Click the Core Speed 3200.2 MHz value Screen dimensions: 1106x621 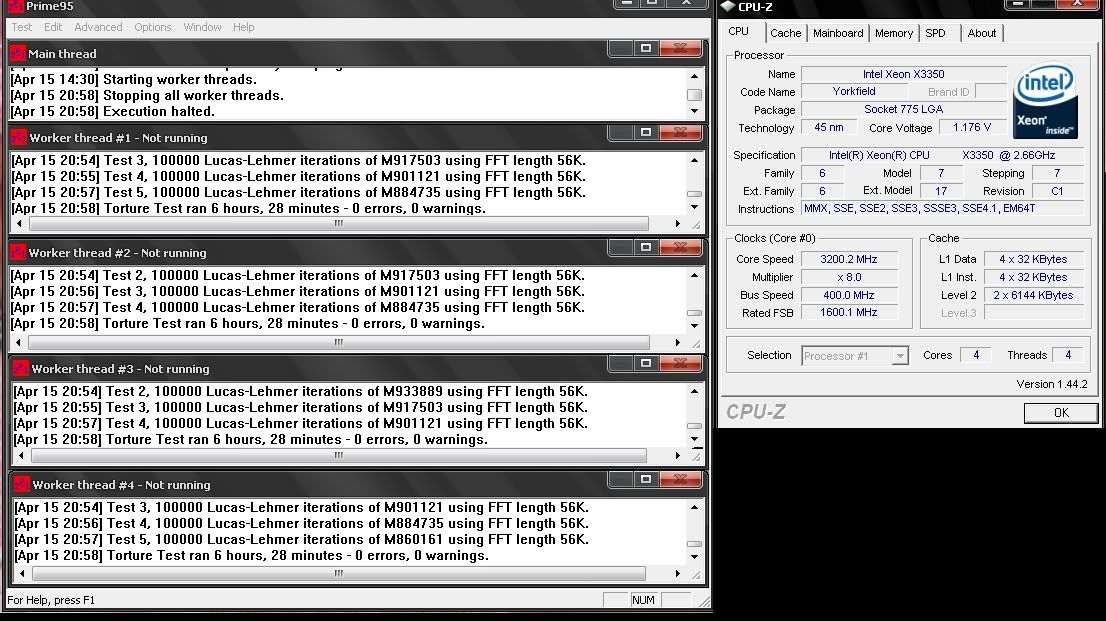pos(849,259)
